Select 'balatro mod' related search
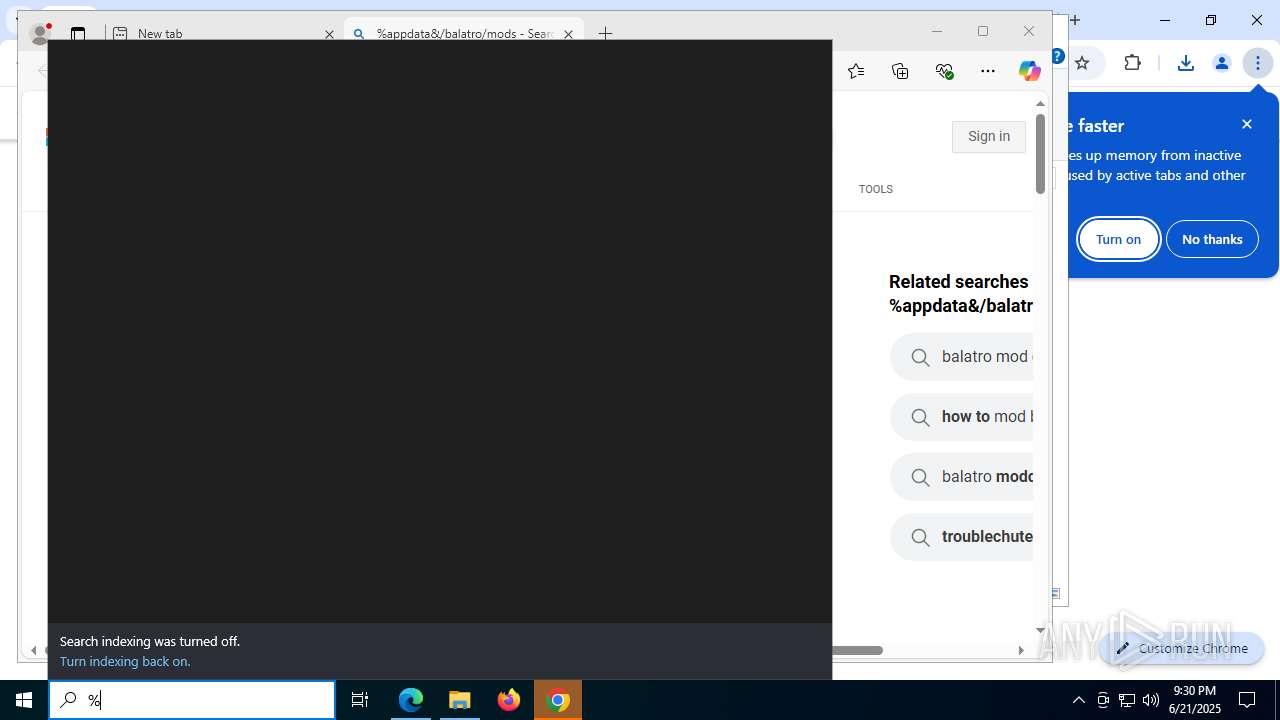The image size is (1280, 720). pos(962,357)
